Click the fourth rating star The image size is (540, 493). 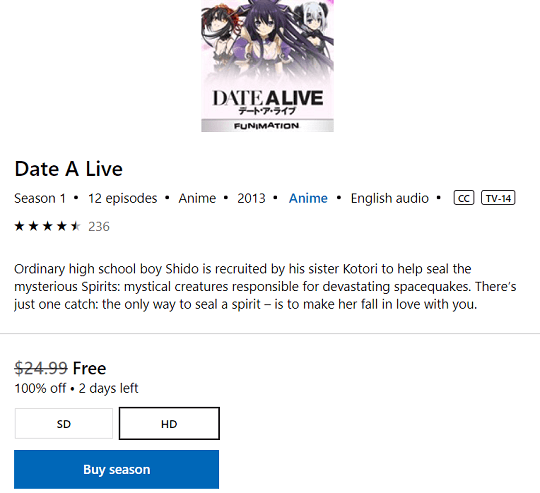tap(62, 226)
